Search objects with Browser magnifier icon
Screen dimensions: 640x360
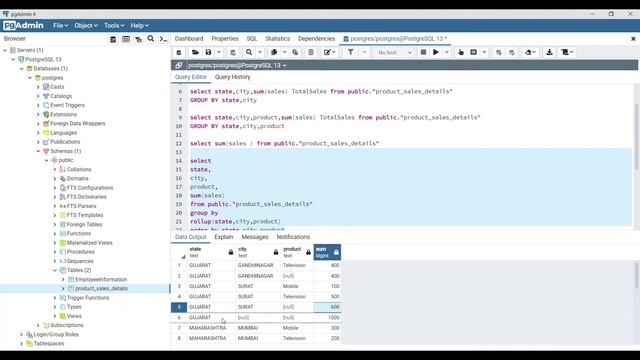click(151, 39)
